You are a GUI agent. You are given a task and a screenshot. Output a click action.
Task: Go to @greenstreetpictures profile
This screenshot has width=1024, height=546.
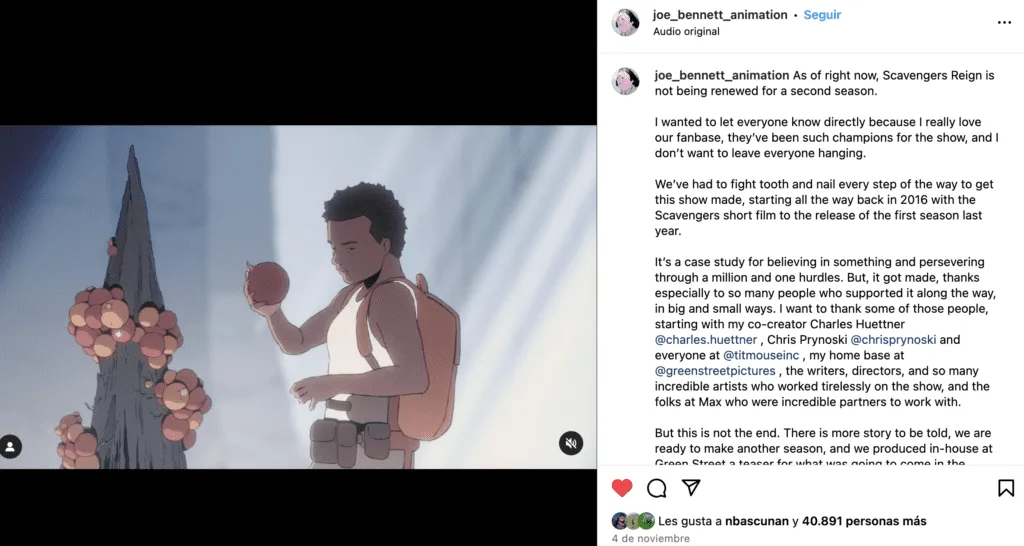pyautogui.click(x=715, y=371)
